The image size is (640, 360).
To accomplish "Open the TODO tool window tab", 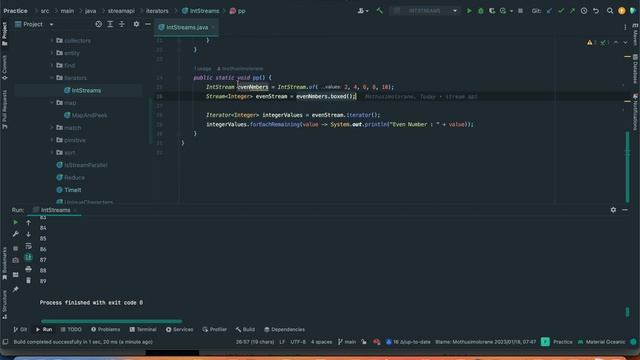I will pyautogui.click(x=71, y=329).
